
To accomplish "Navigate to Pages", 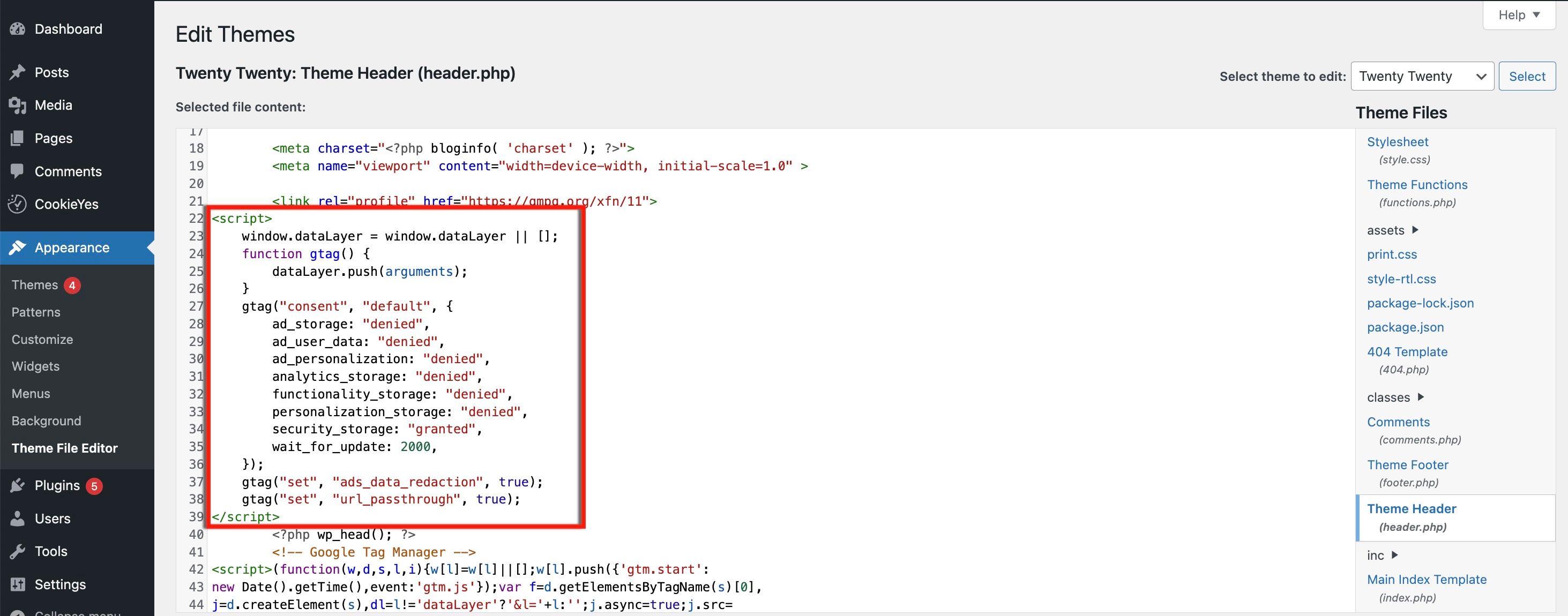I will point(54,138).
